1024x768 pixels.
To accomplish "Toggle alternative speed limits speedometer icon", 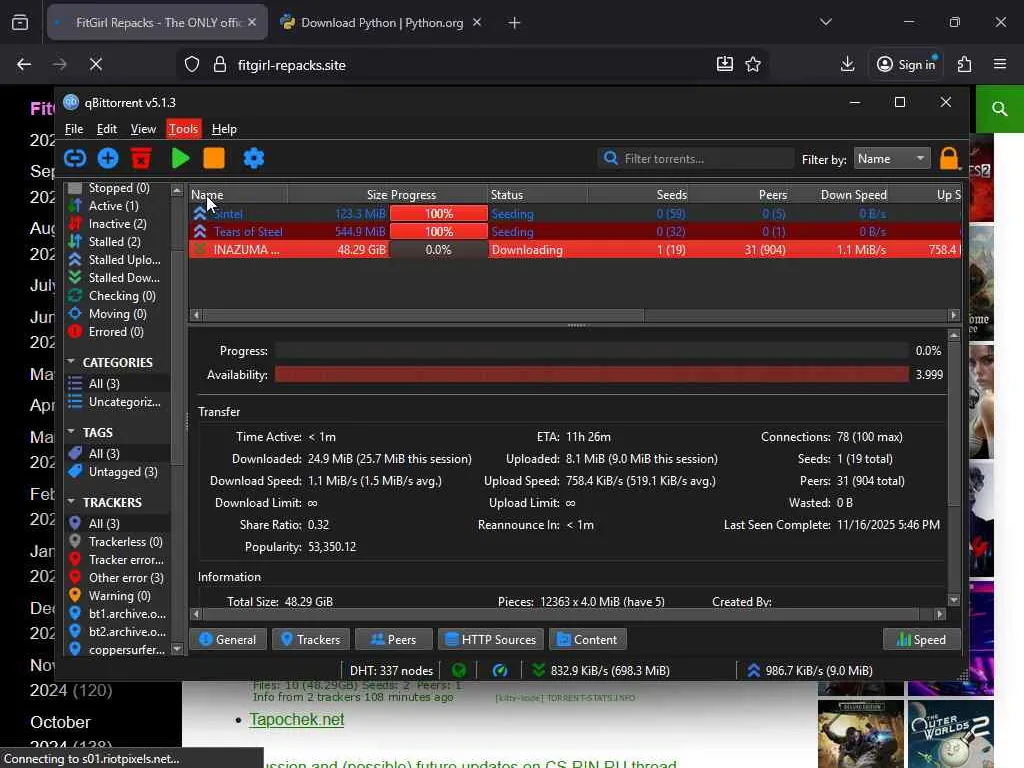I will click(x=500, y=670).
